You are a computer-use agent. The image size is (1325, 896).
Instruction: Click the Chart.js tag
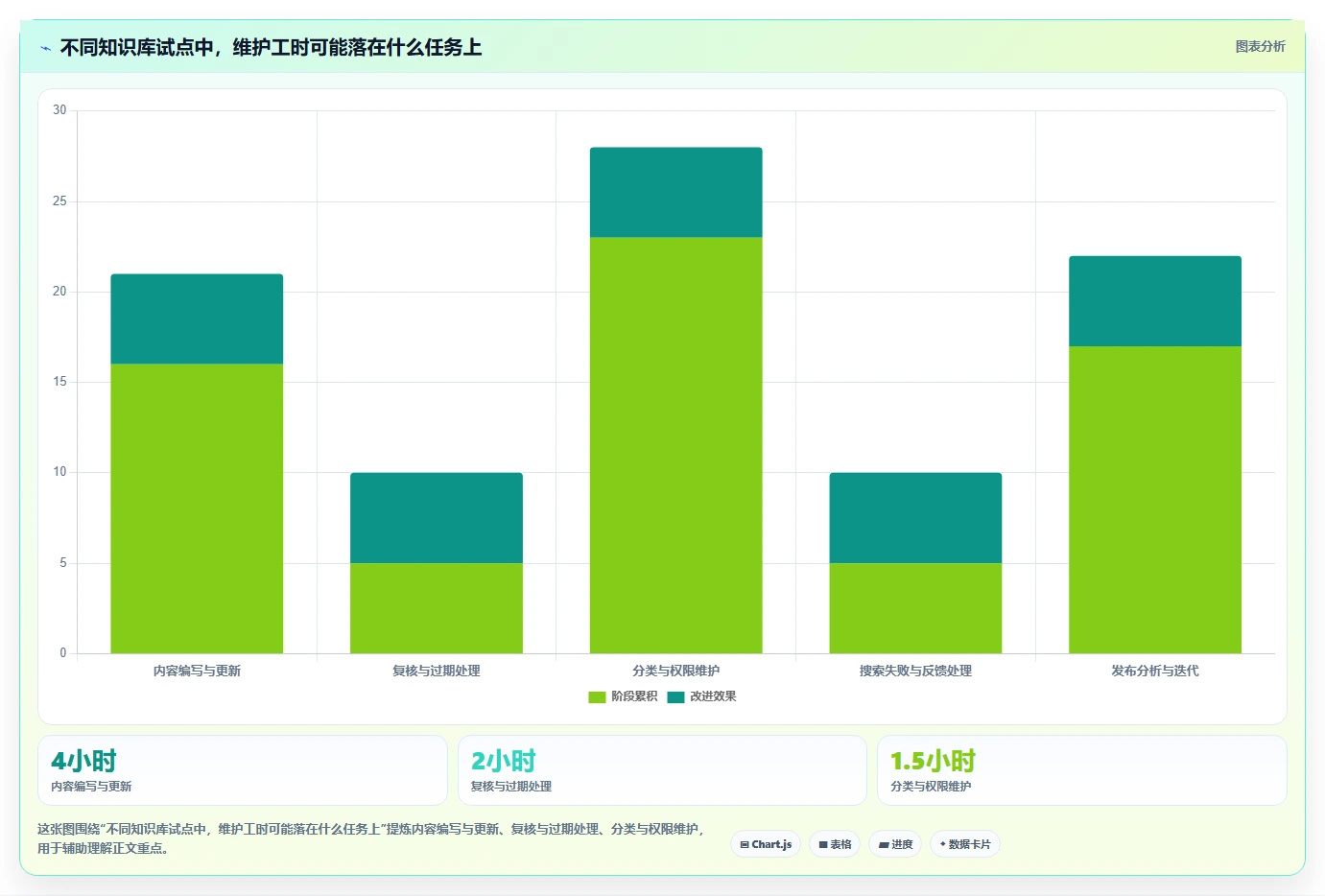pyautogui.click(x=766, y=844)
